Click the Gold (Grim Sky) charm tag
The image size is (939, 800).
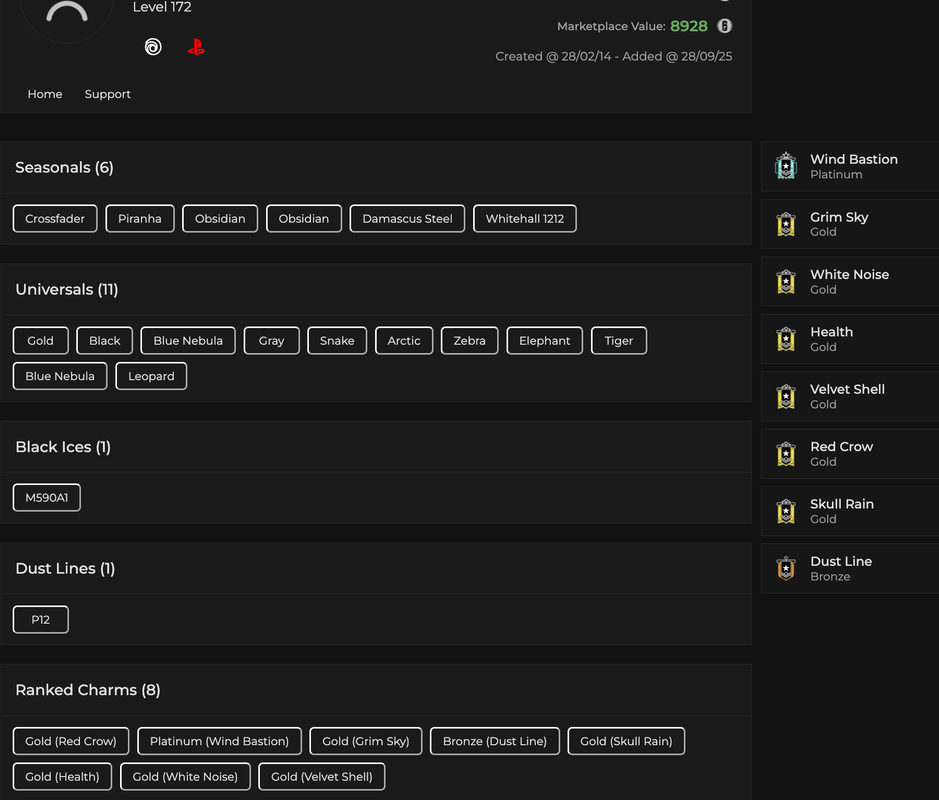tap(366, 741)
